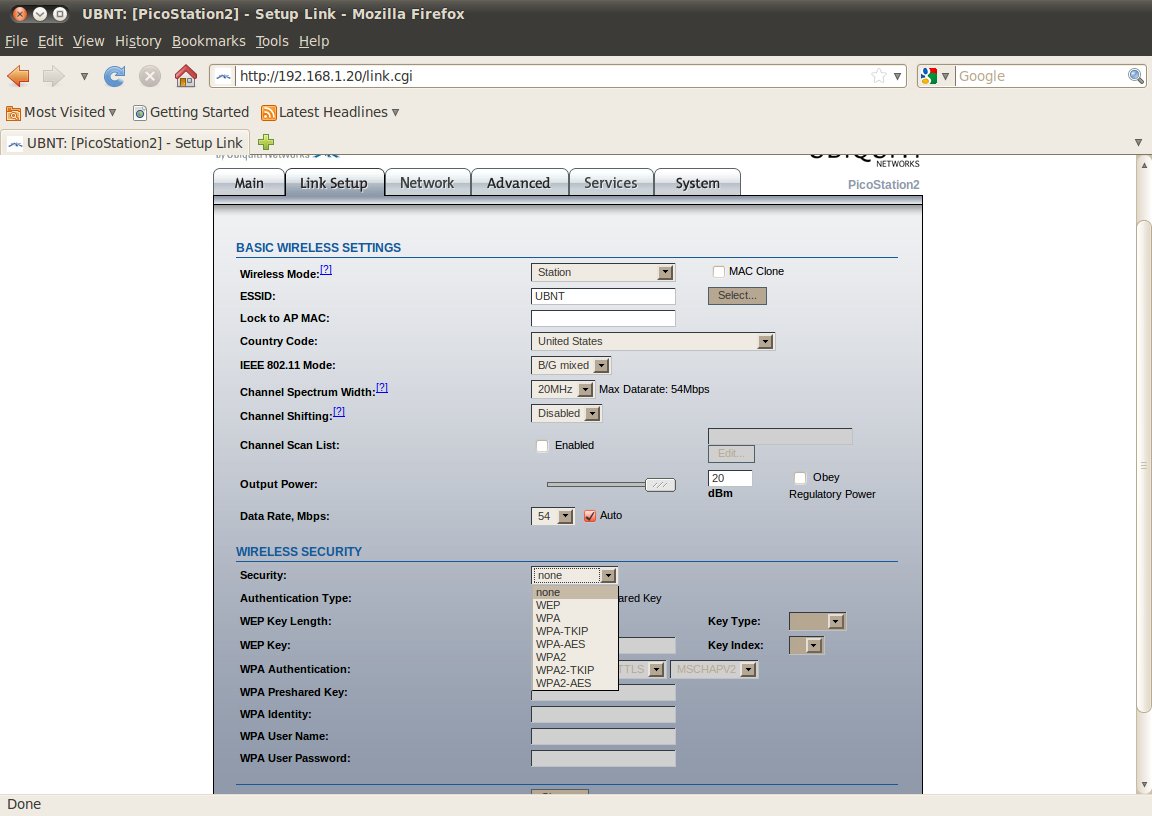Bookmark this page with the star icon
This screenshot has width=1152, height=816.
[x=879, y=76]
